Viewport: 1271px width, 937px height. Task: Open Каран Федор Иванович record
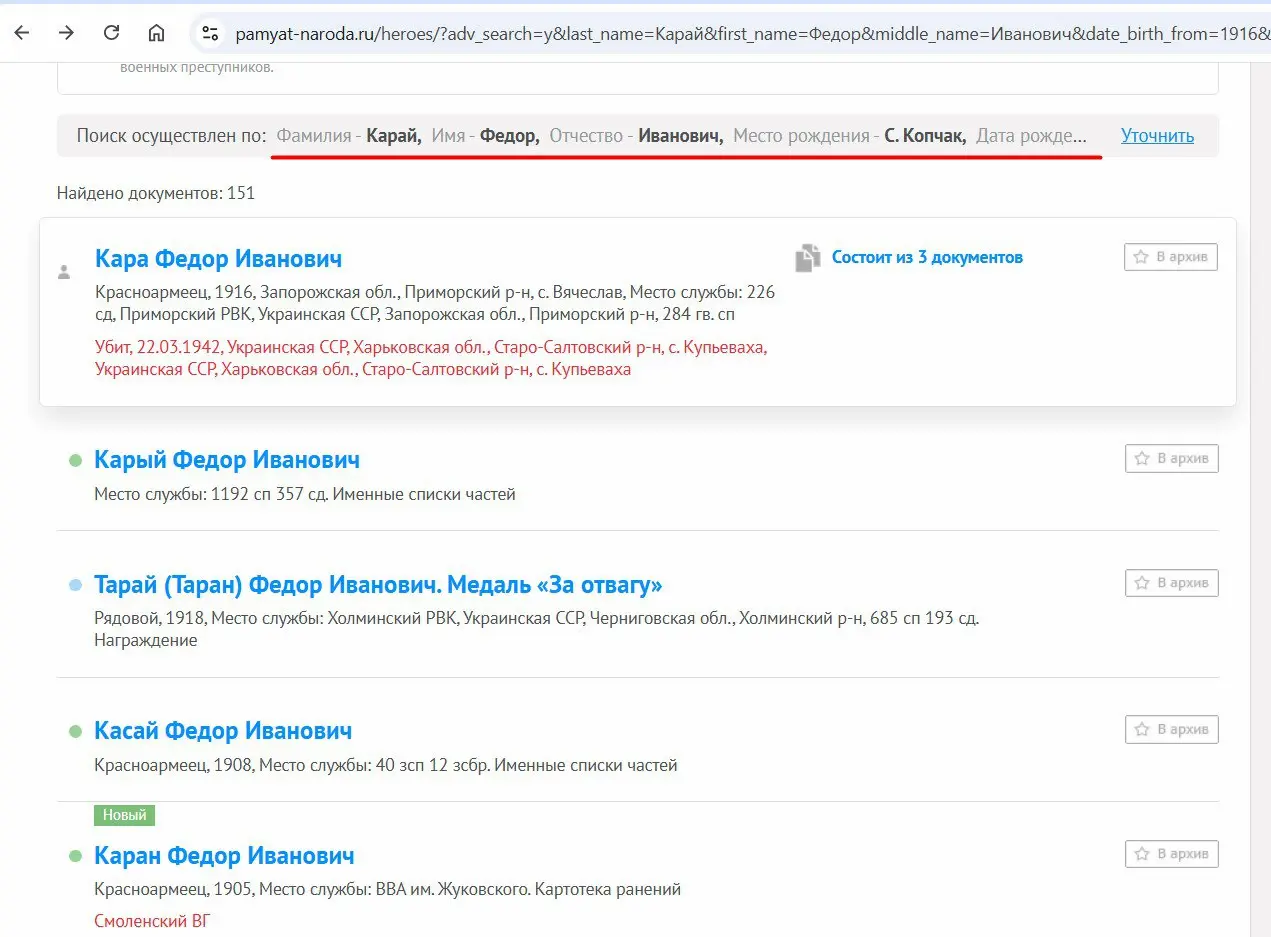(x=224, y=856)
